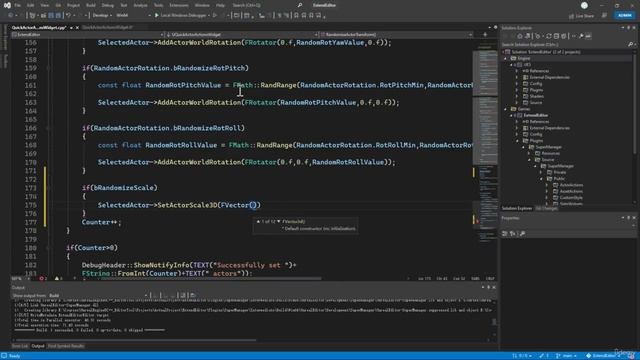Click the Categorized icon in Properties panel
The width and height of the screenshot is (640, 360).
(505, 233)
